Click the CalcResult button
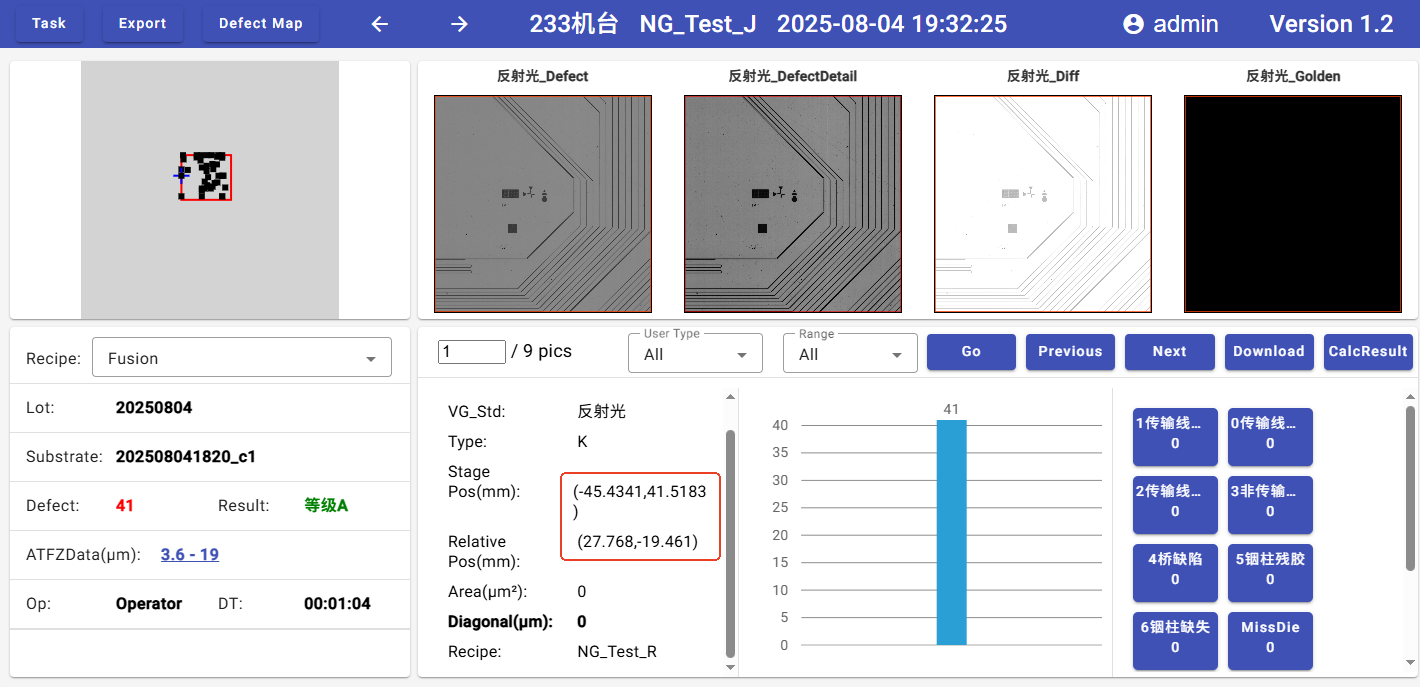This screenshot has width=1420, height=687. click(x=1367, y=352)
